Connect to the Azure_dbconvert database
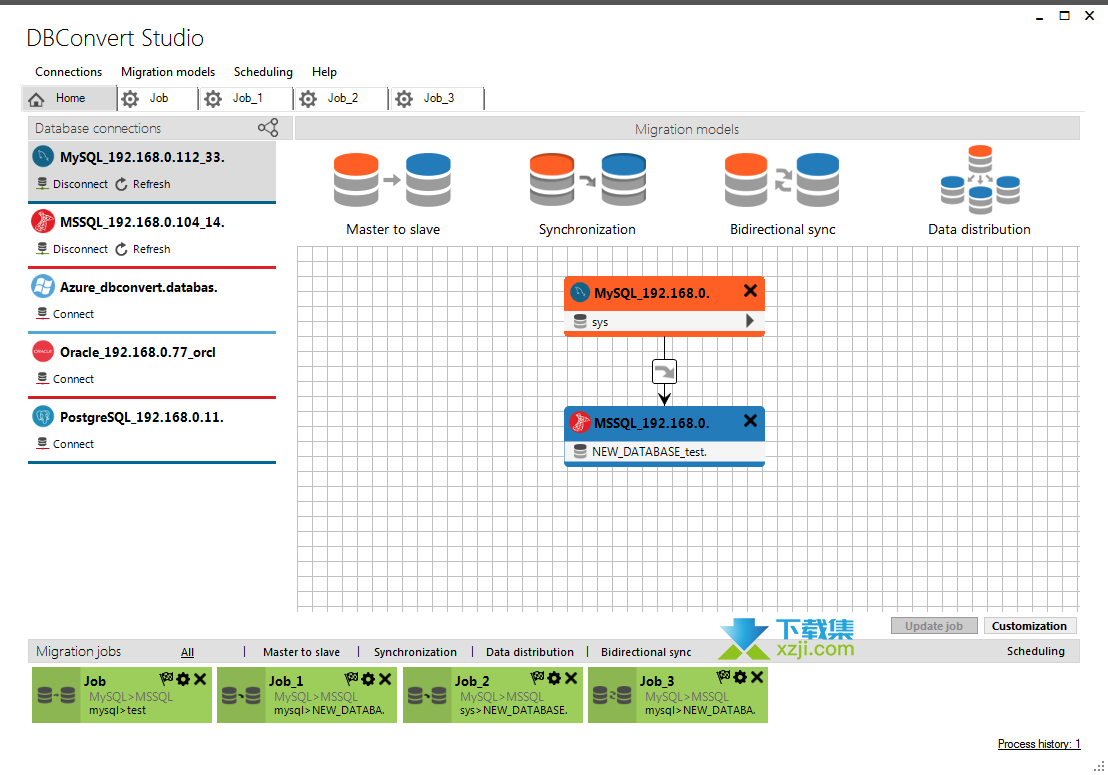Viewport: 1108px width, 775px height. coord(65,314)
